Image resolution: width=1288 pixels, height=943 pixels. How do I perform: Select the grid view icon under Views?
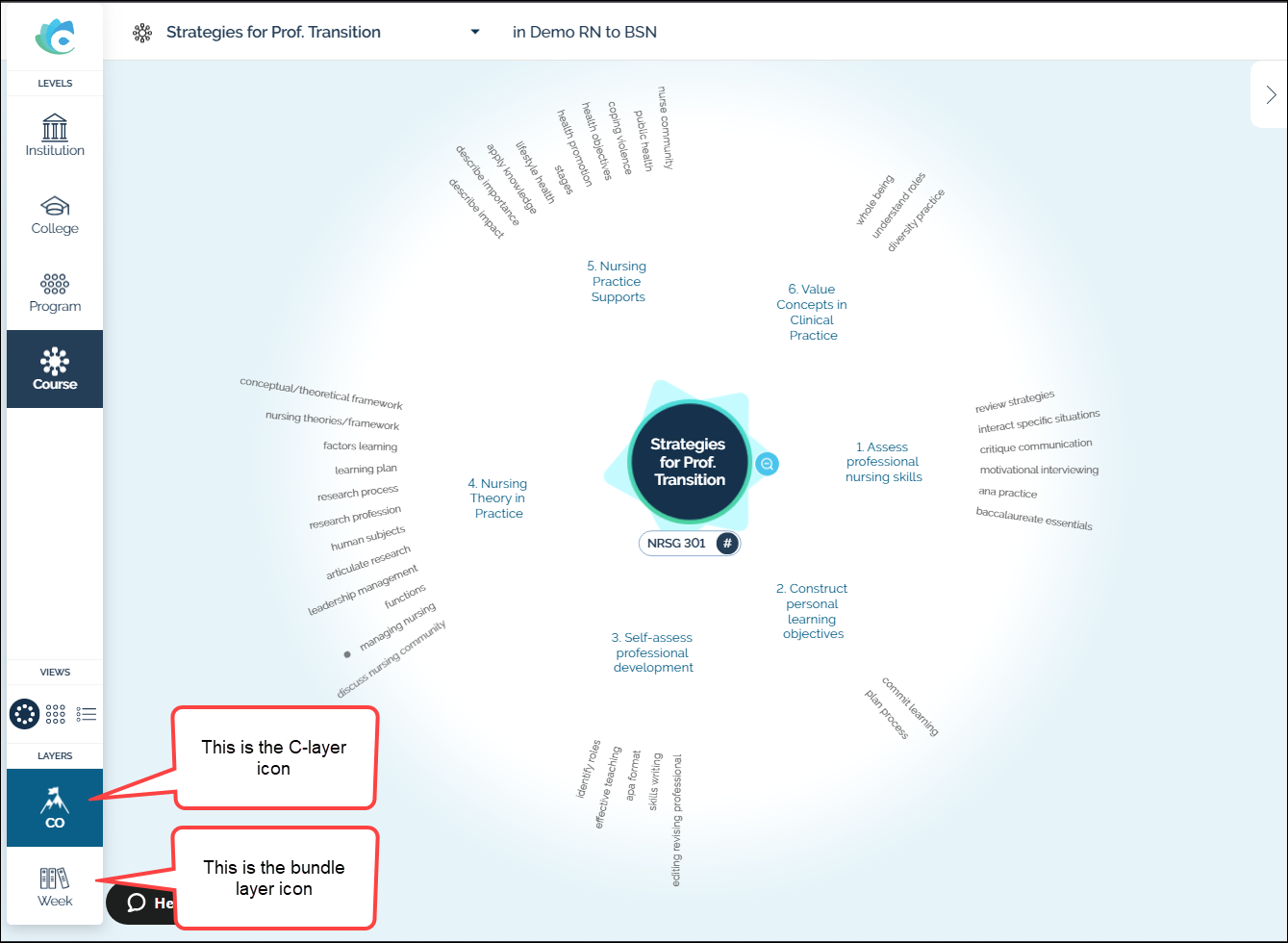55,713
